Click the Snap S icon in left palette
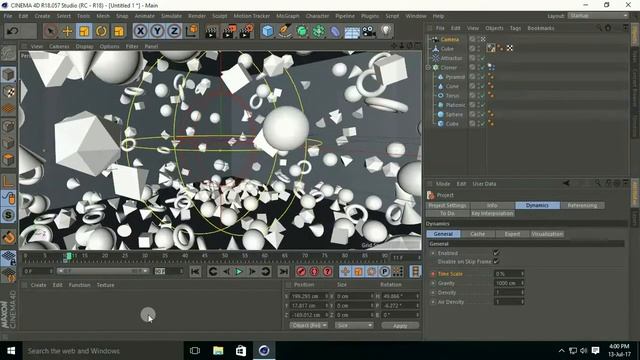 tap(9, 215)
